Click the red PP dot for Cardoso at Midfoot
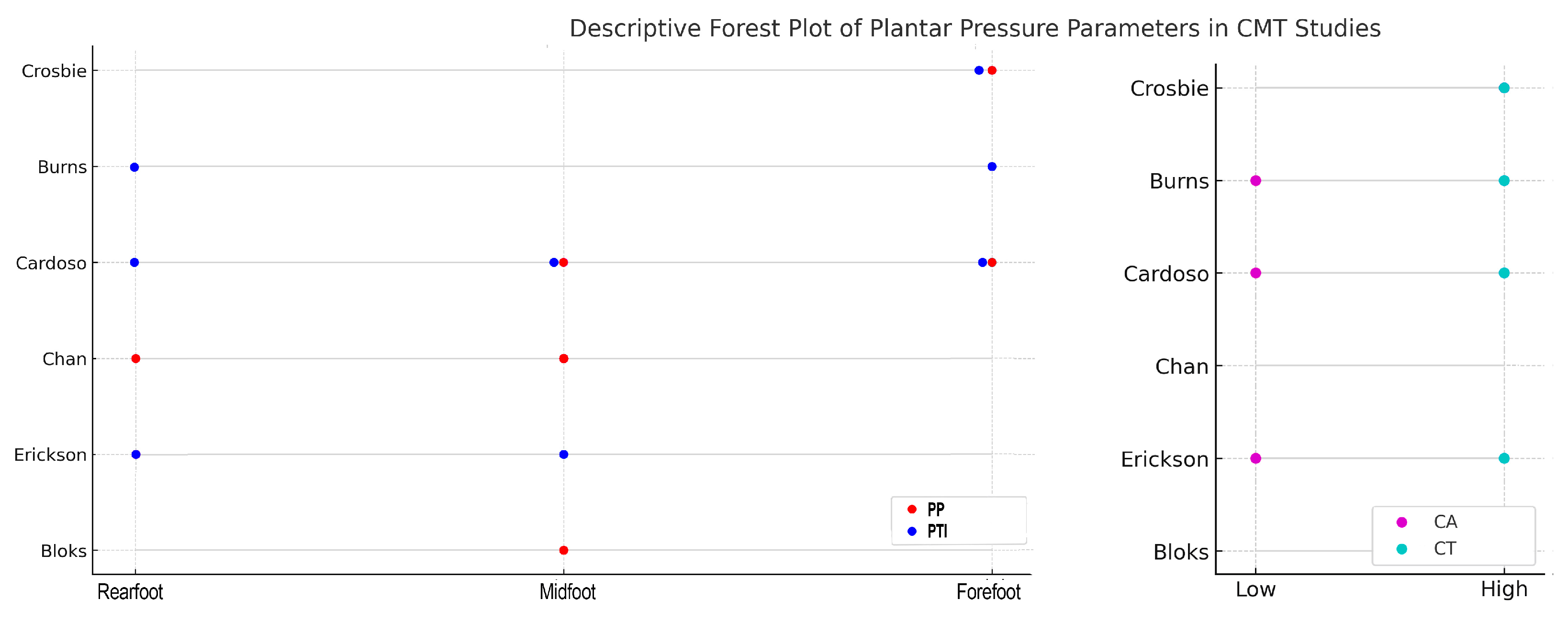Screen dimensions: 1568x622 [x=564, y=263]
